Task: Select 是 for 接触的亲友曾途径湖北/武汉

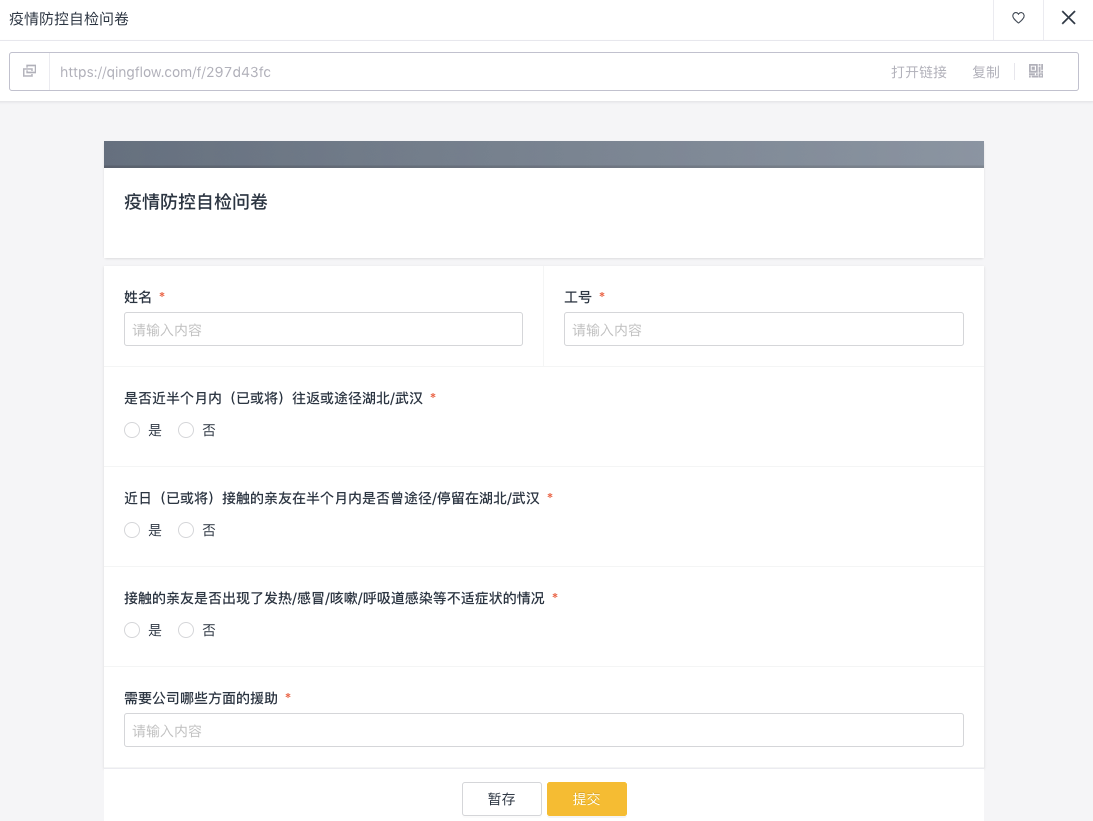Action: click(x=132, y=530)
